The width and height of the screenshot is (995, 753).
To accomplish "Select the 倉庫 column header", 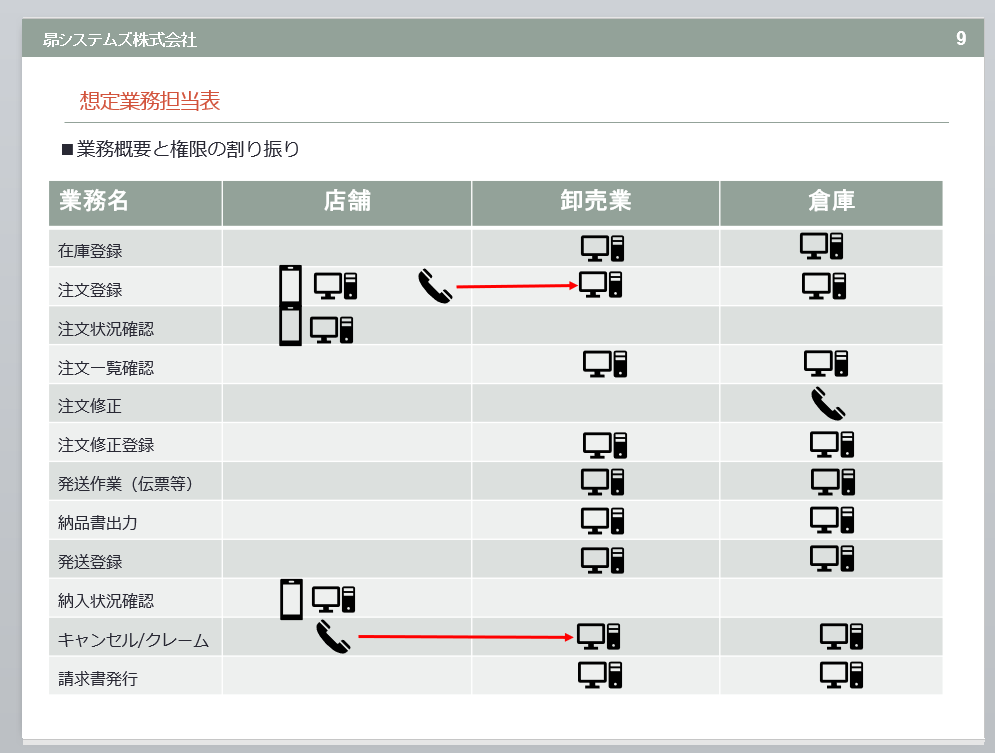I will click(x=831, y=202).
